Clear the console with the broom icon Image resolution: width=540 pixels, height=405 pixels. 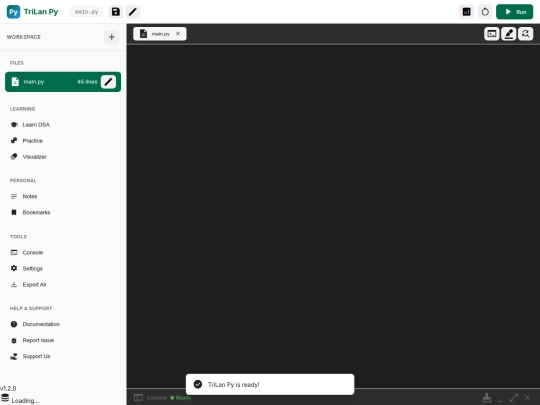click(x=487, y=398)
